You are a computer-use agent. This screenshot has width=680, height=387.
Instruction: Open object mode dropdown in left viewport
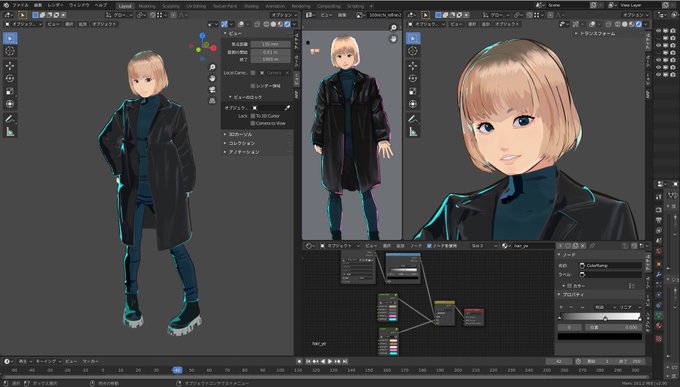coord(23,24)
